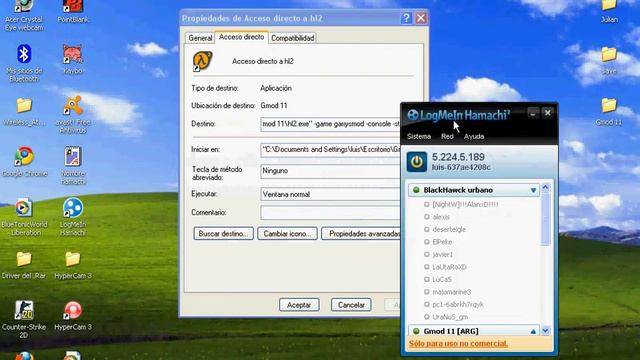Click the Hamachi client name luis-637ae4208c

pyautogui.click(x=461, y=167)
